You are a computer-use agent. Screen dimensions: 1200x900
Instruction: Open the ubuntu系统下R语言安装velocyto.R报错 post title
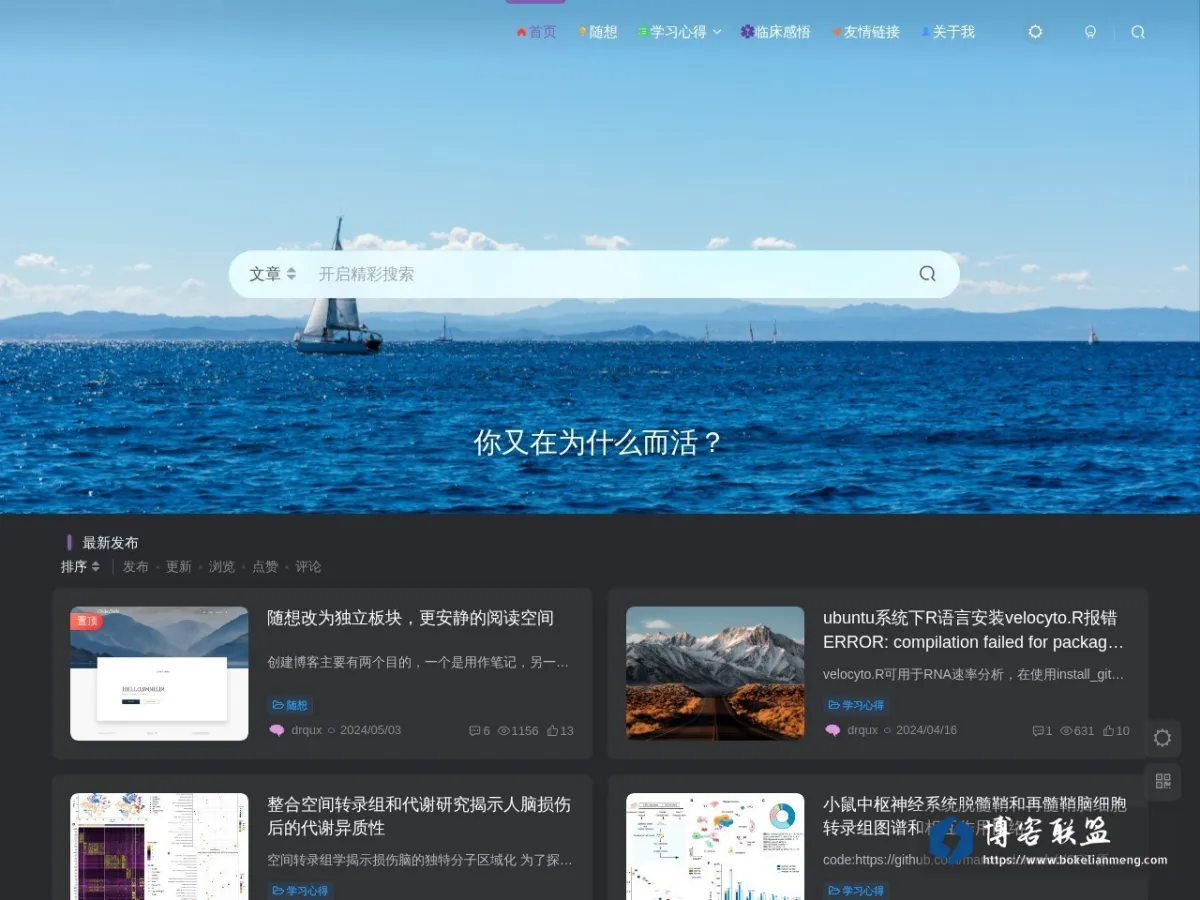coord(974,630)
